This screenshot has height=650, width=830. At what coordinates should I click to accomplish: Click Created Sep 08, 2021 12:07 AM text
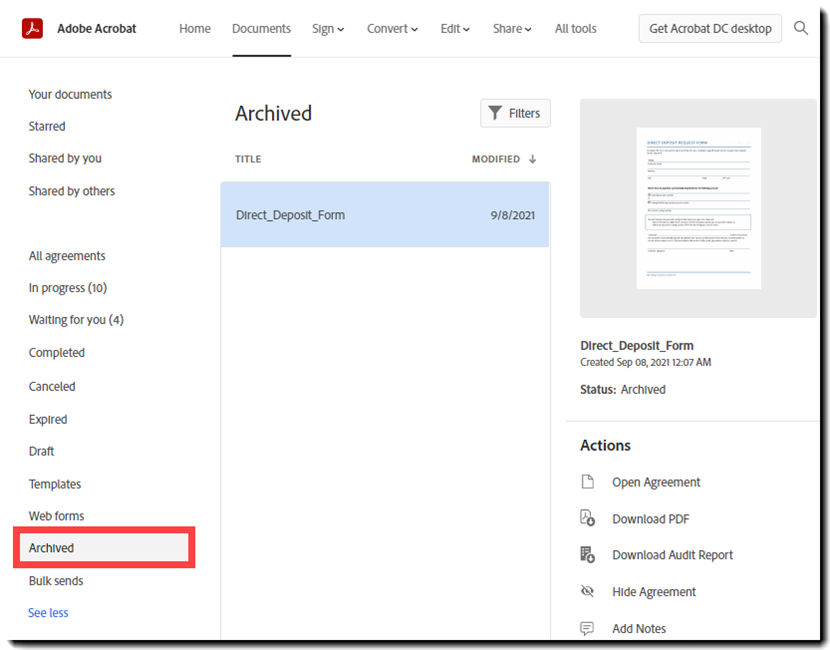pyautogui.click(x=645, y=362)
